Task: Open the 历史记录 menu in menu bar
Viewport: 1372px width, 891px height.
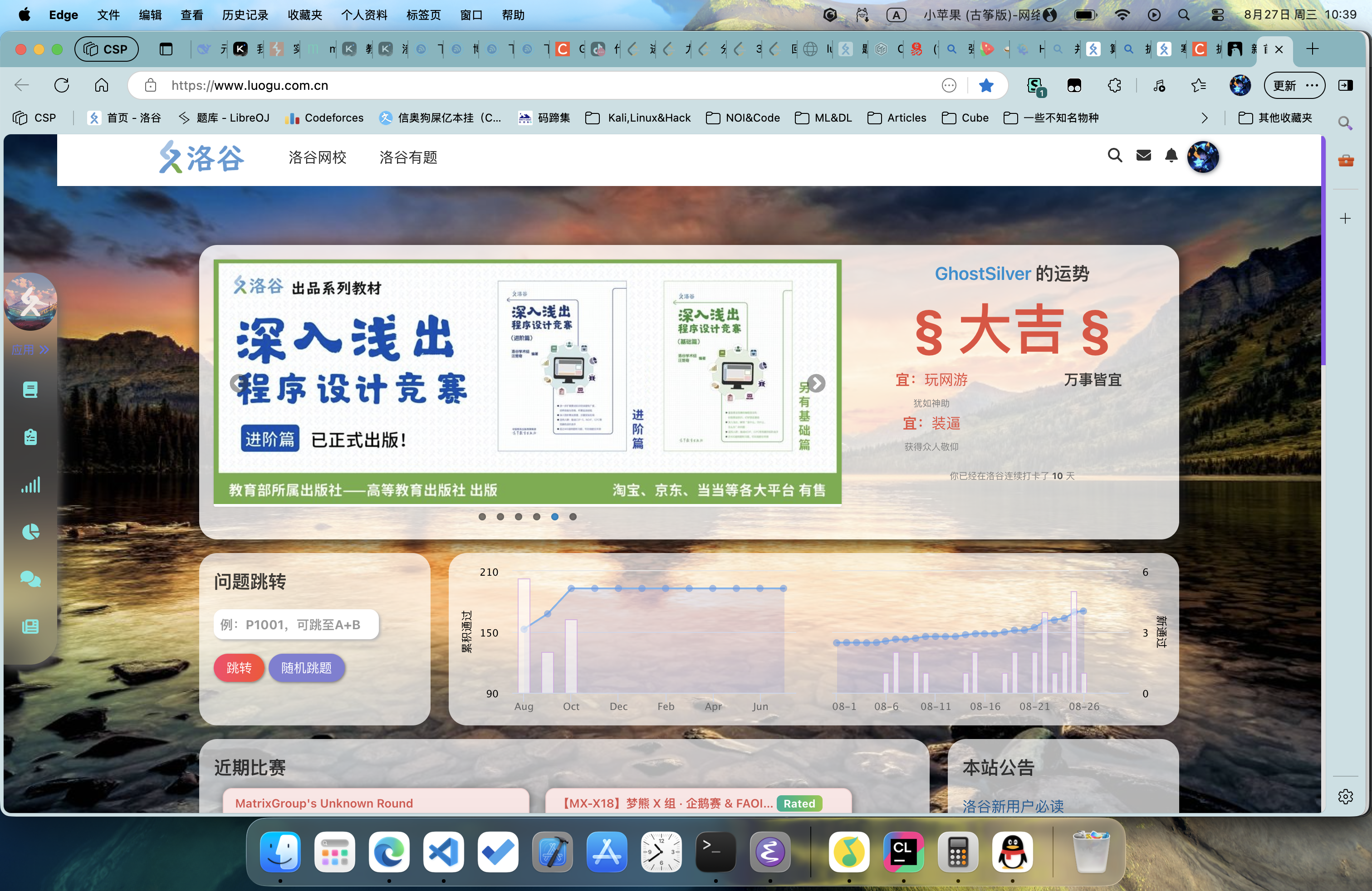Action: 245,15
